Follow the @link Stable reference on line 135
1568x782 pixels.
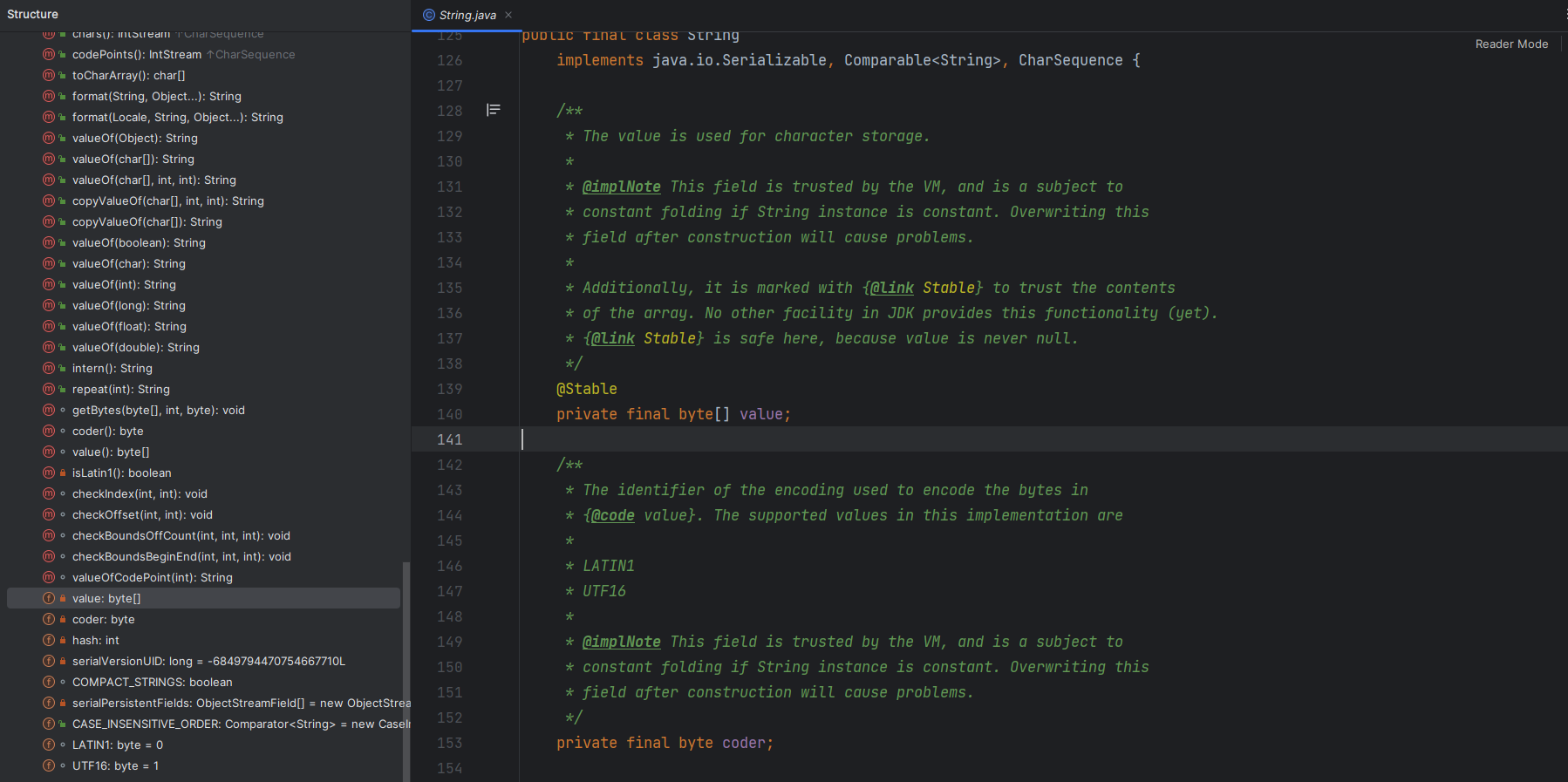[923, 288]
